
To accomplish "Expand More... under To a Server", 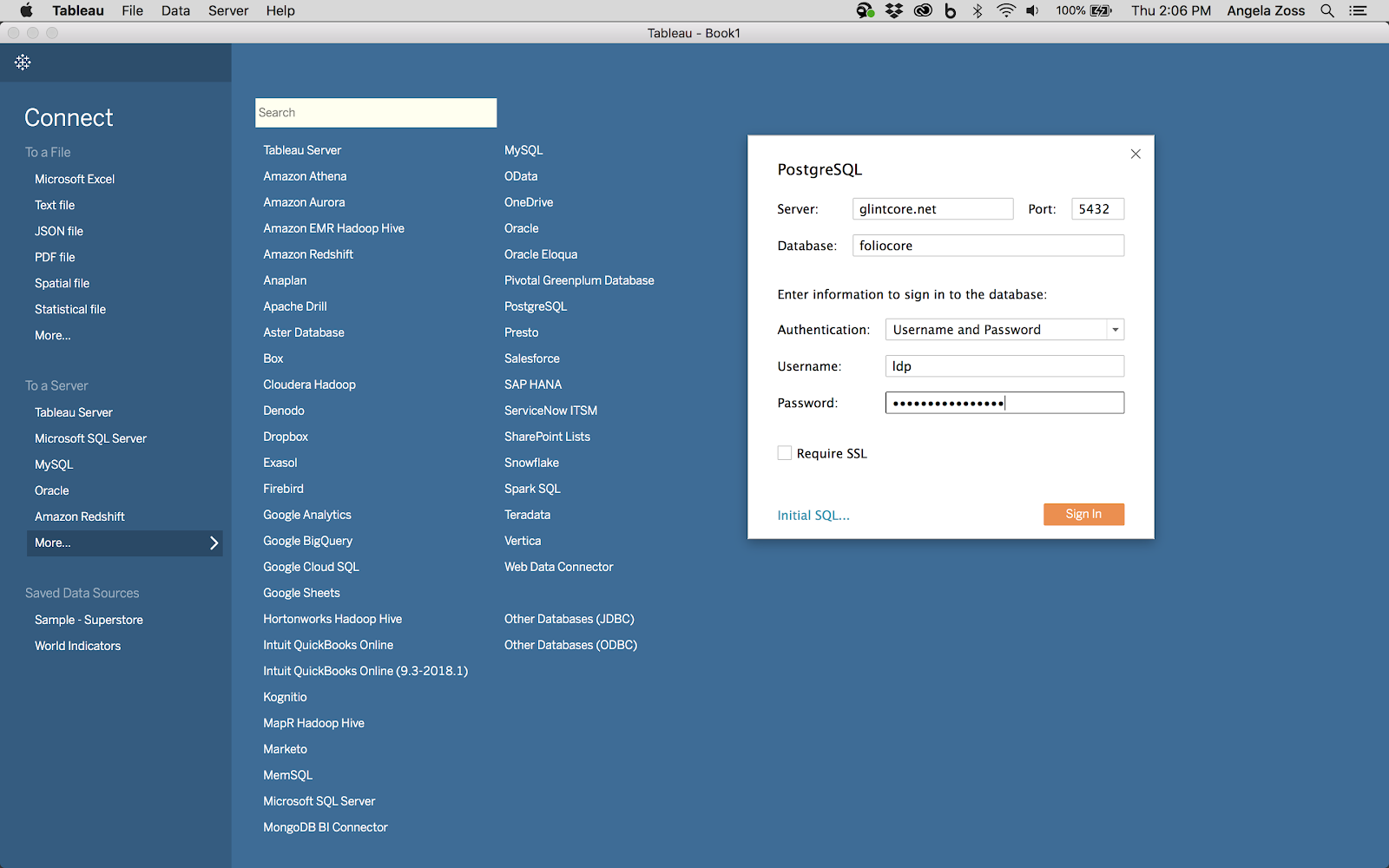I will [124, 542].
